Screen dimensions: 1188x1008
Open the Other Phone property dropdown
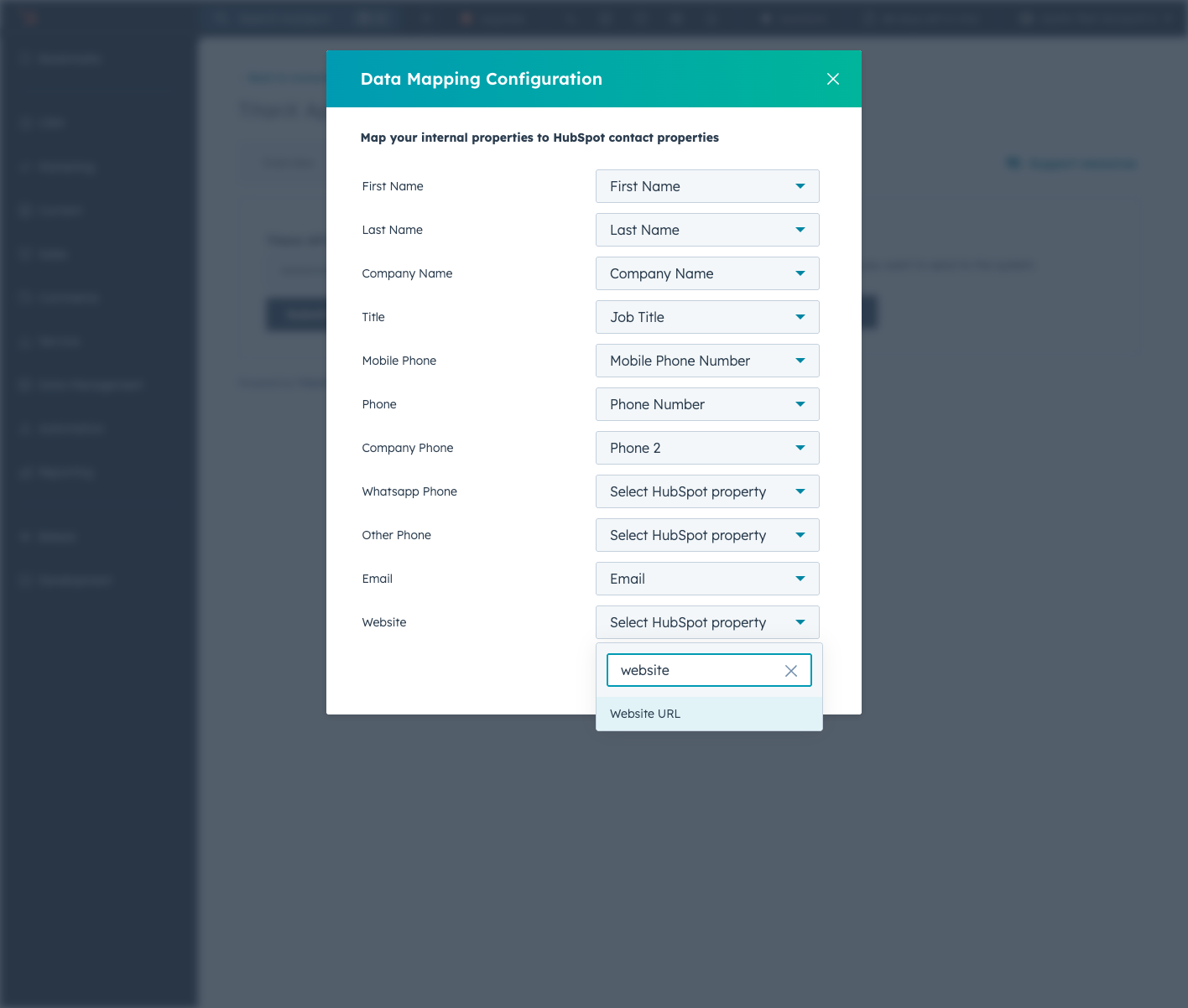coord(707,535)
